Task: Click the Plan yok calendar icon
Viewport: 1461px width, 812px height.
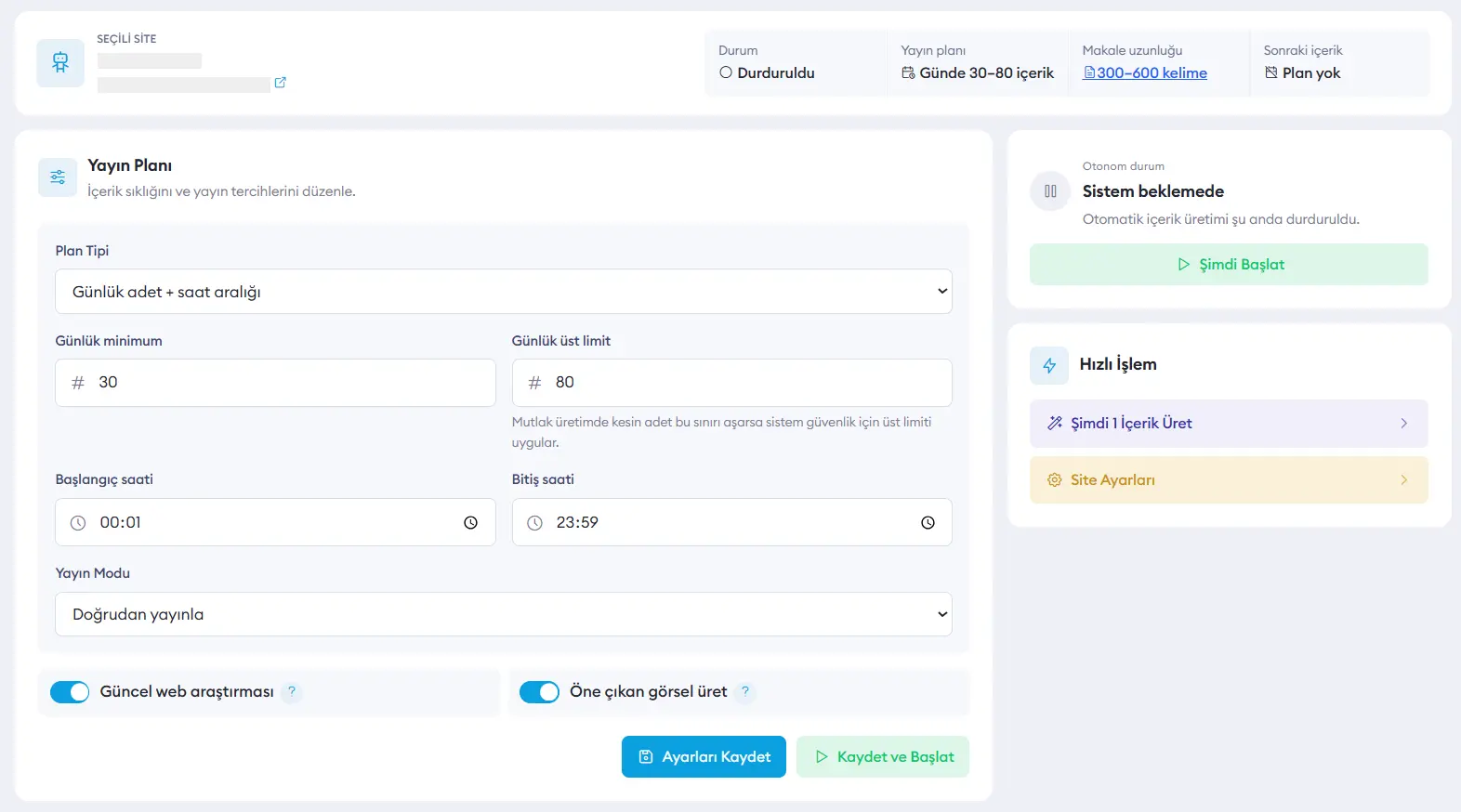Action: coord(1271,72)
